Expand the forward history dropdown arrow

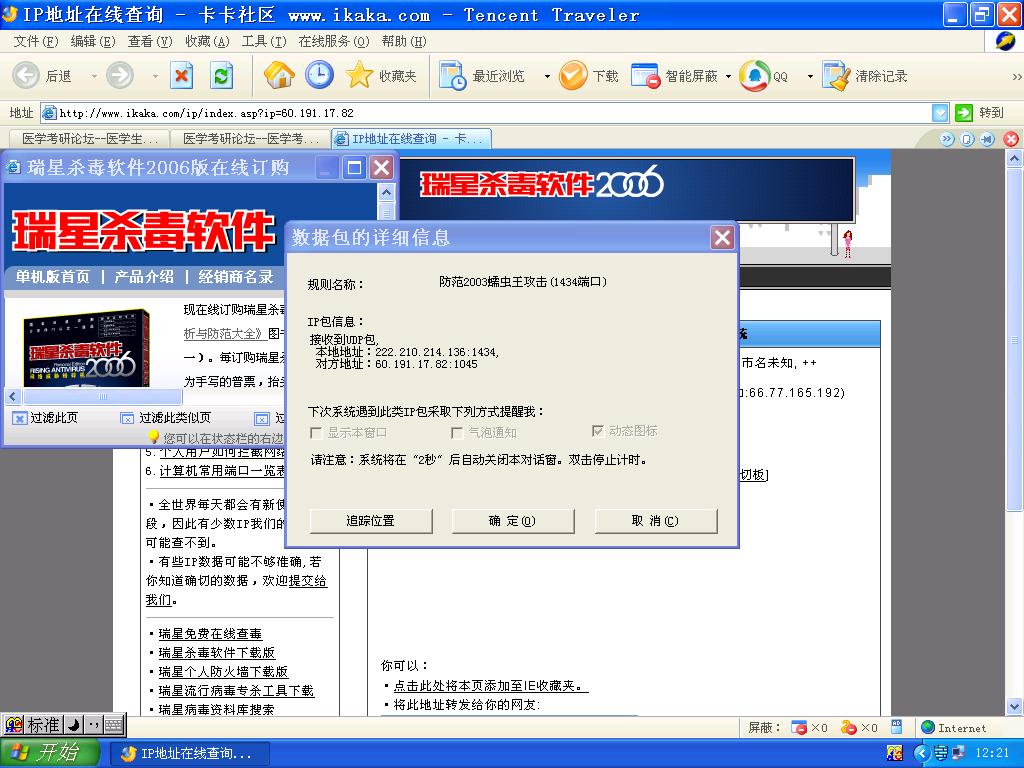(155, 76)
